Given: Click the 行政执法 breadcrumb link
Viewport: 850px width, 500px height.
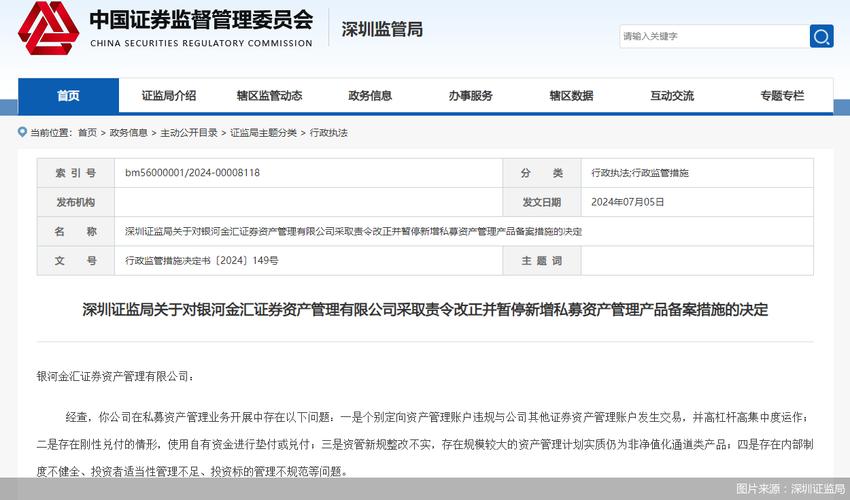Looking at the screenshot, I should coord(329,132).
